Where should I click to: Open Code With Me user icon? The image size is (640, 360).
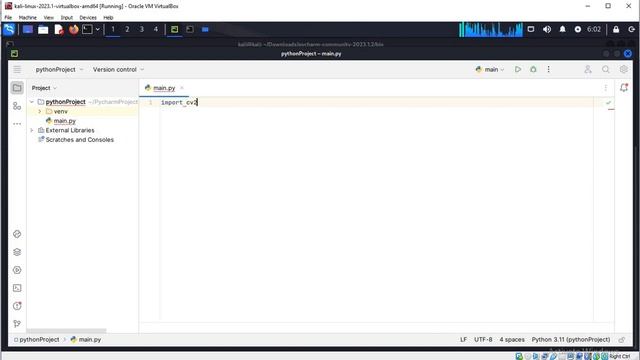588,69
